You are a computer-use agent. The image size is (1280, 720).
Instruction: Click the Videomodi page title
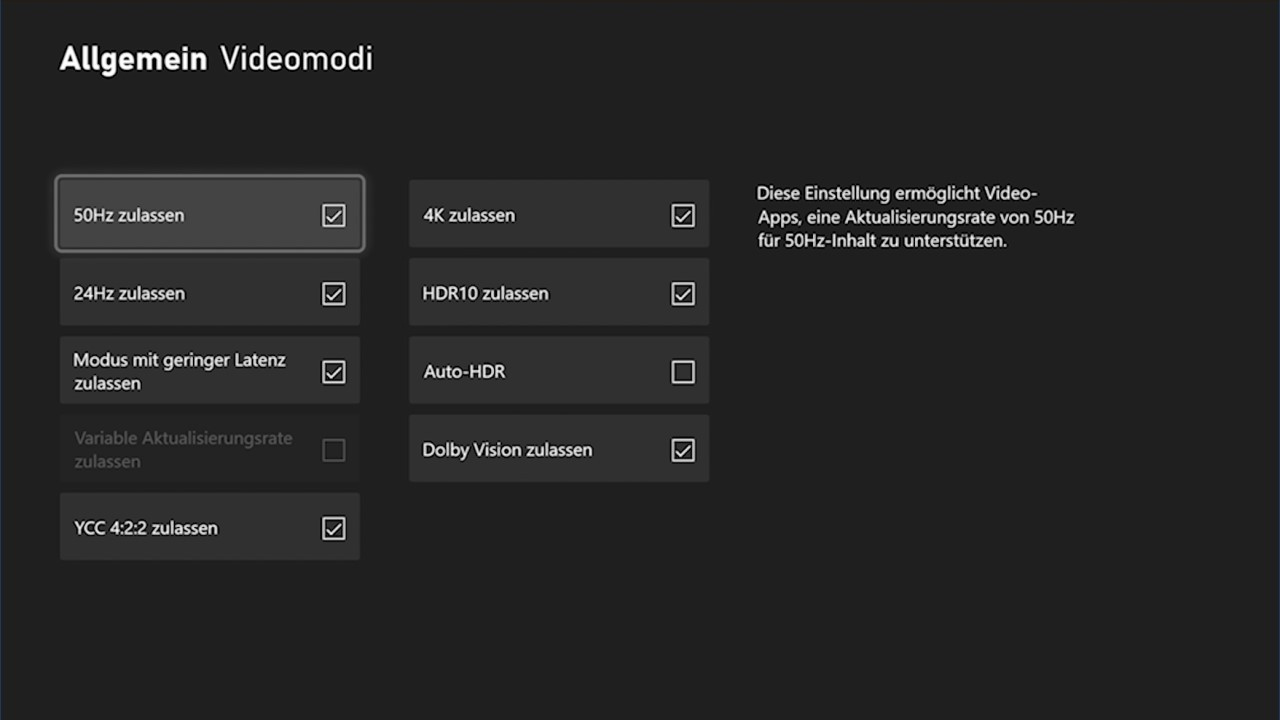click(x=296, y=59)
